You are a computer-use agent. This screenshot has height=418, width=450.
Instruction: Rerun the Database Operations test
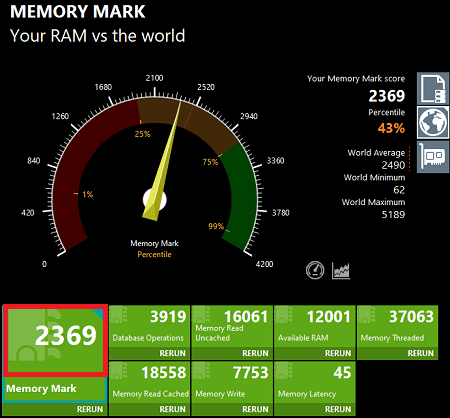click(x=172, y=353)
